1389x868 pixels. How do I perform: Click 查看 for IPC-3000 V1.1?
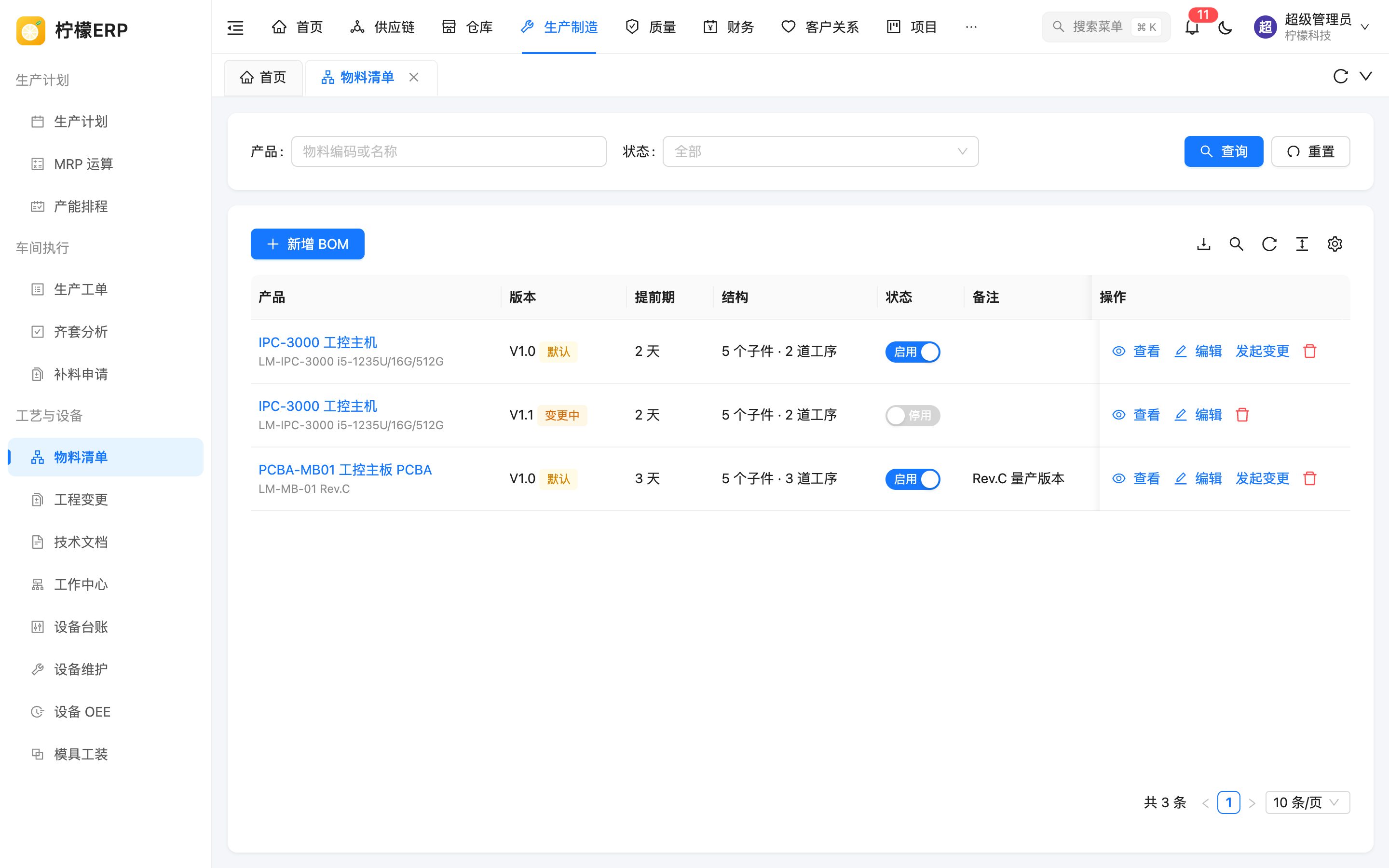[x=1136, y=415]
